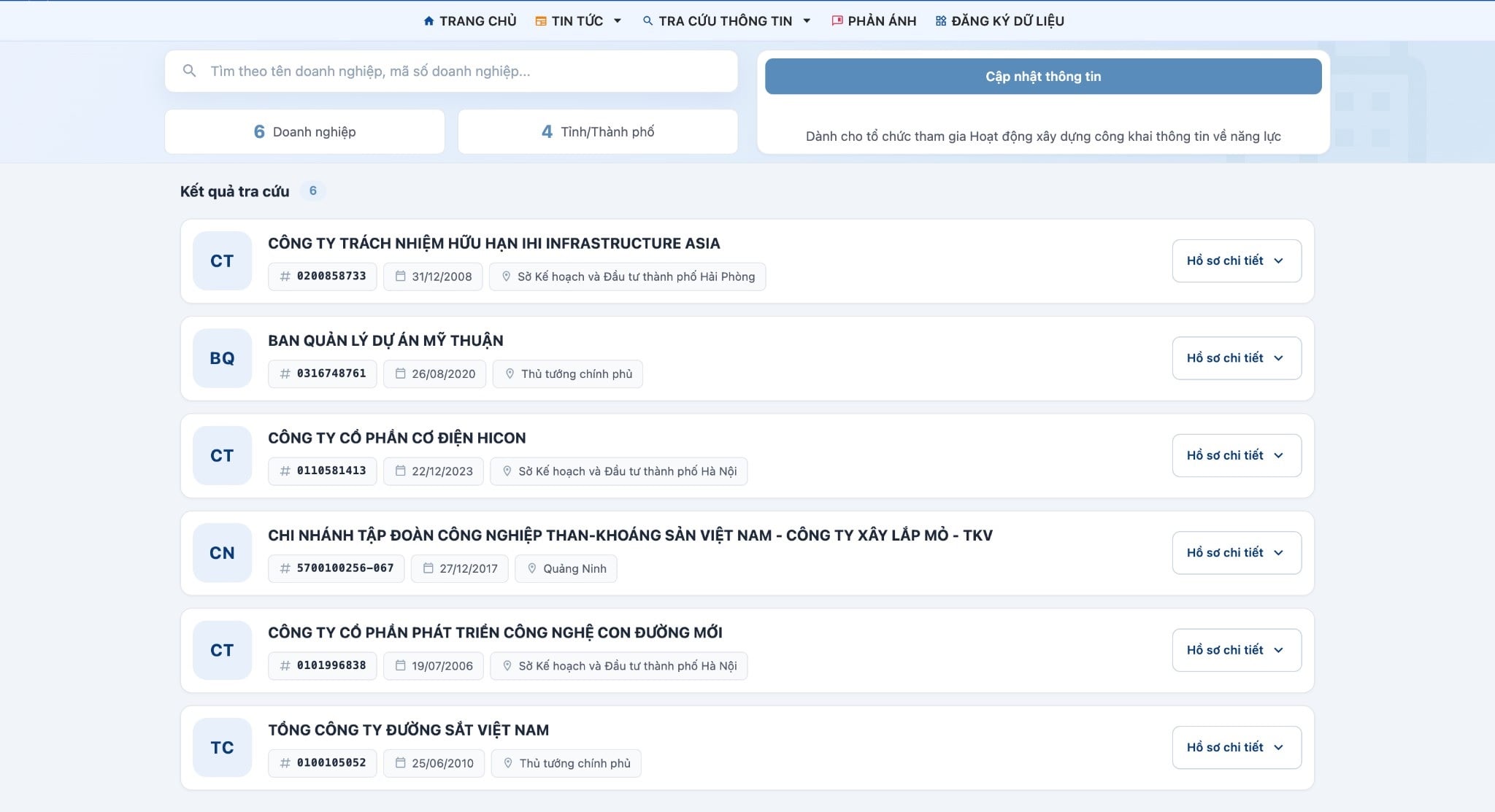The width and height of the screenshot is (1495, 812).
Task: Click the date tag 22/12/2023
Action: [x=434, y=471]
